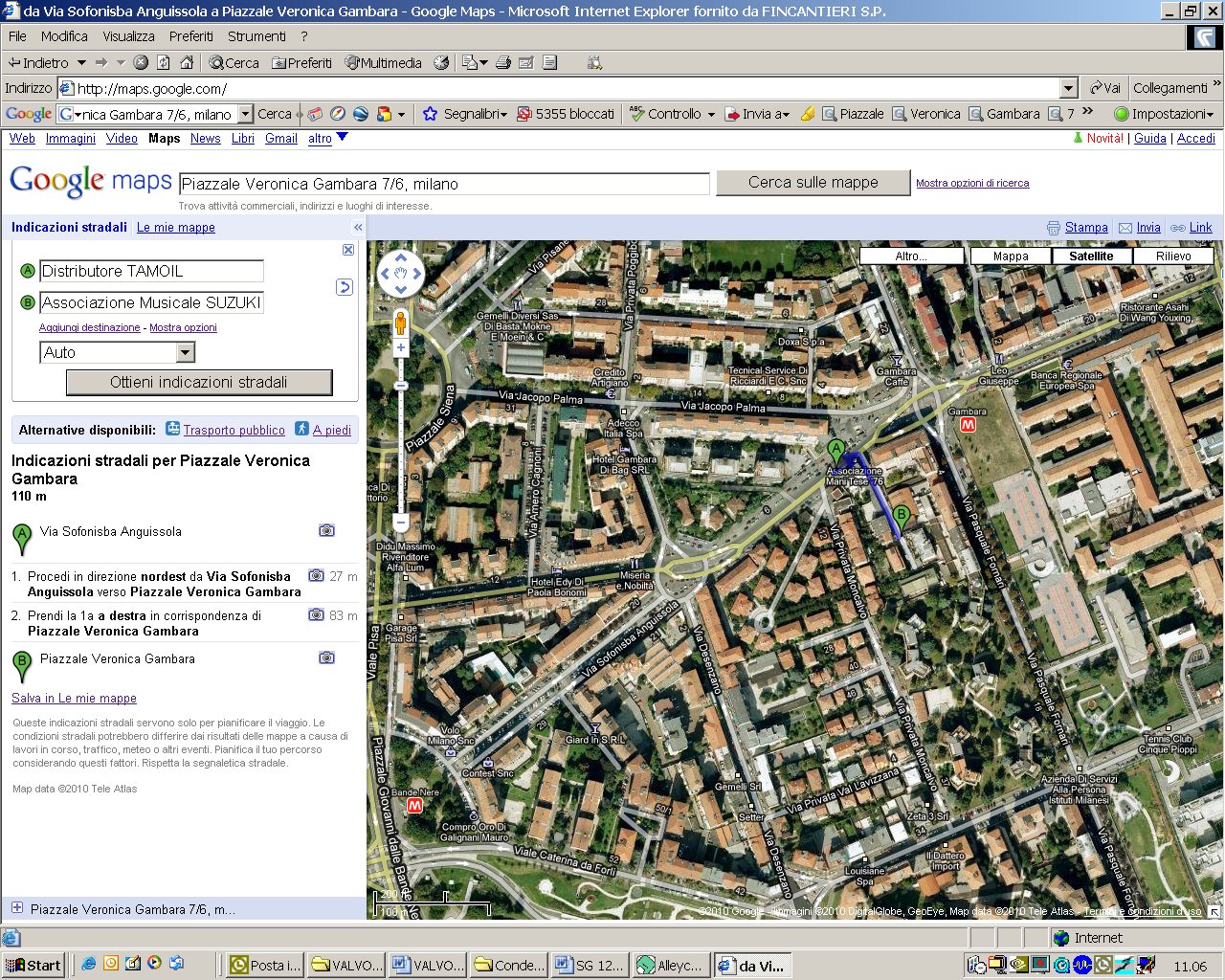Viewport: 1225px width, 980px height.
Task: Open the Cerca search pane in IE
Action: pos(234,62)
